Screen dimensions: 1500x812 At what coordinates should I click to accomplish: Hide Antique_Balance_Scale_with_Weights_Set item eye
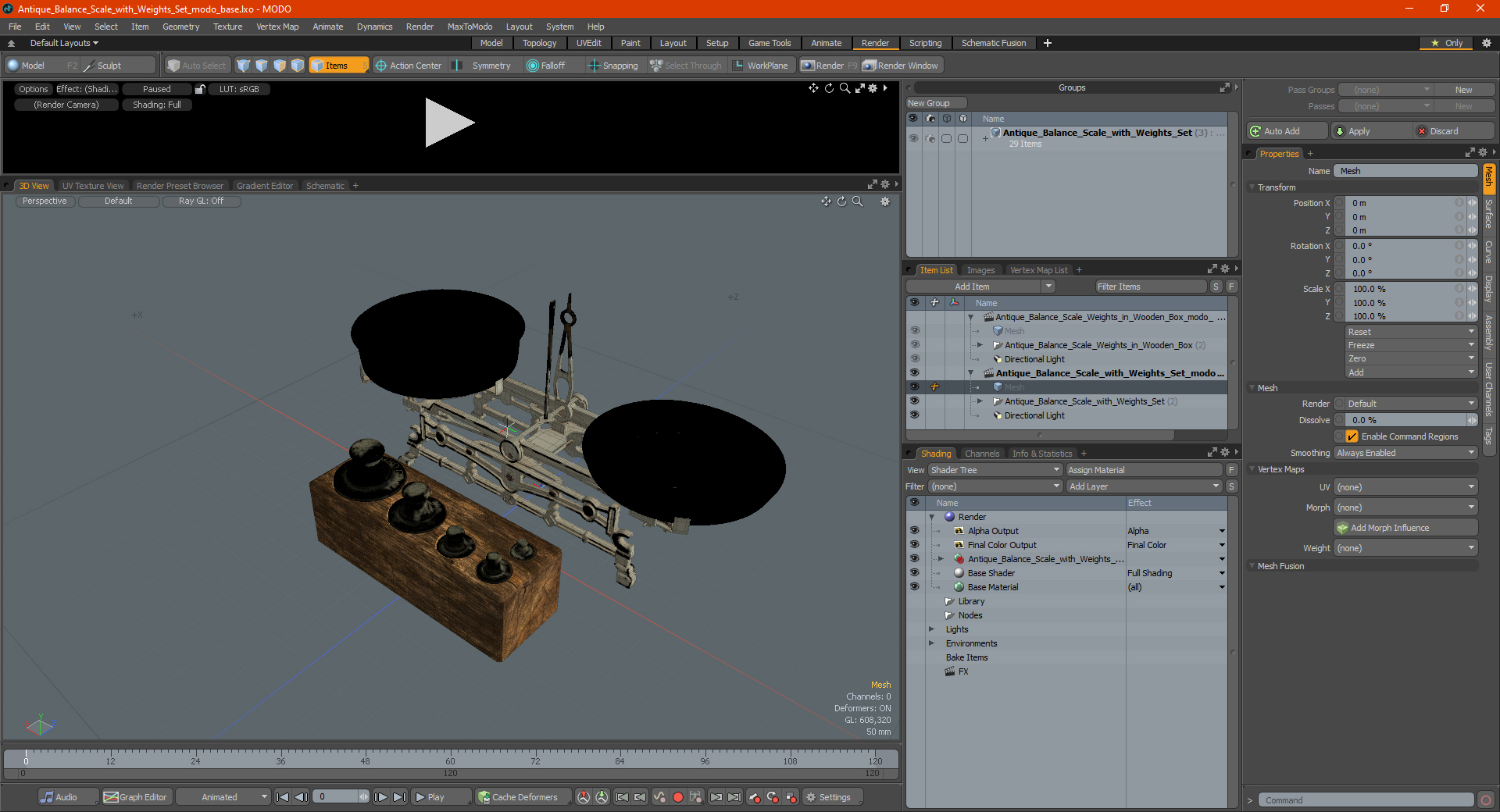914,401
